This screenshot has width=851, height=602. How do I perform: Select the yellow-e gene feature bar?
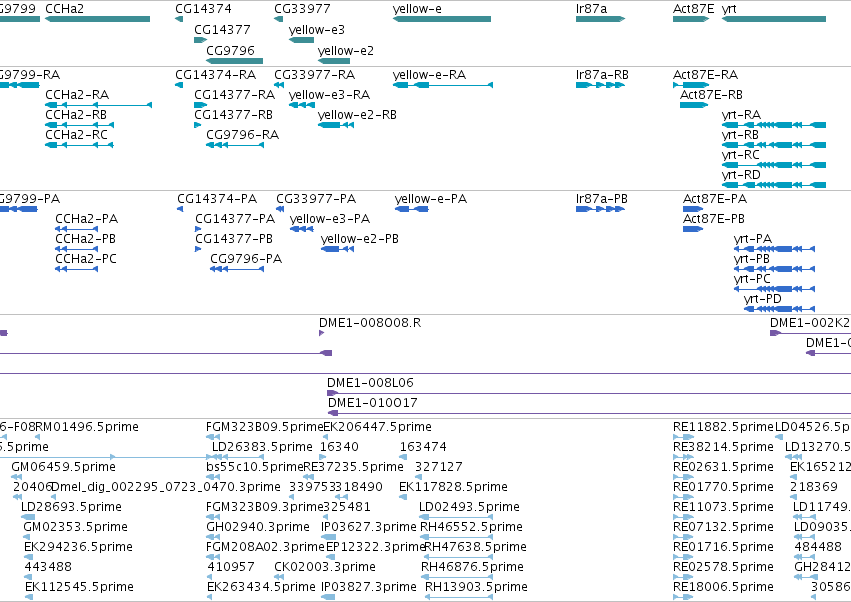pyautogui.click(x=442, y=19)
